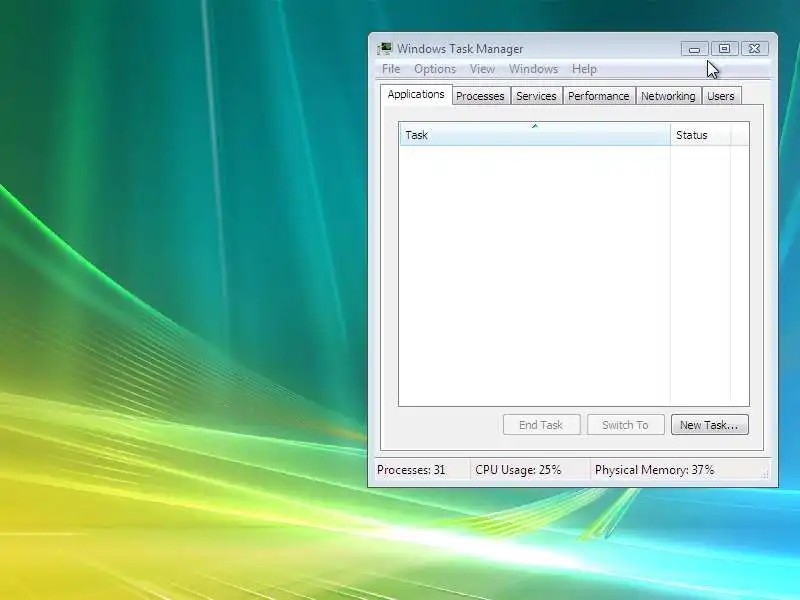Screen dimensions: 800x600
Task: Open the Windows menu
Action: click(x=533, y=69)
